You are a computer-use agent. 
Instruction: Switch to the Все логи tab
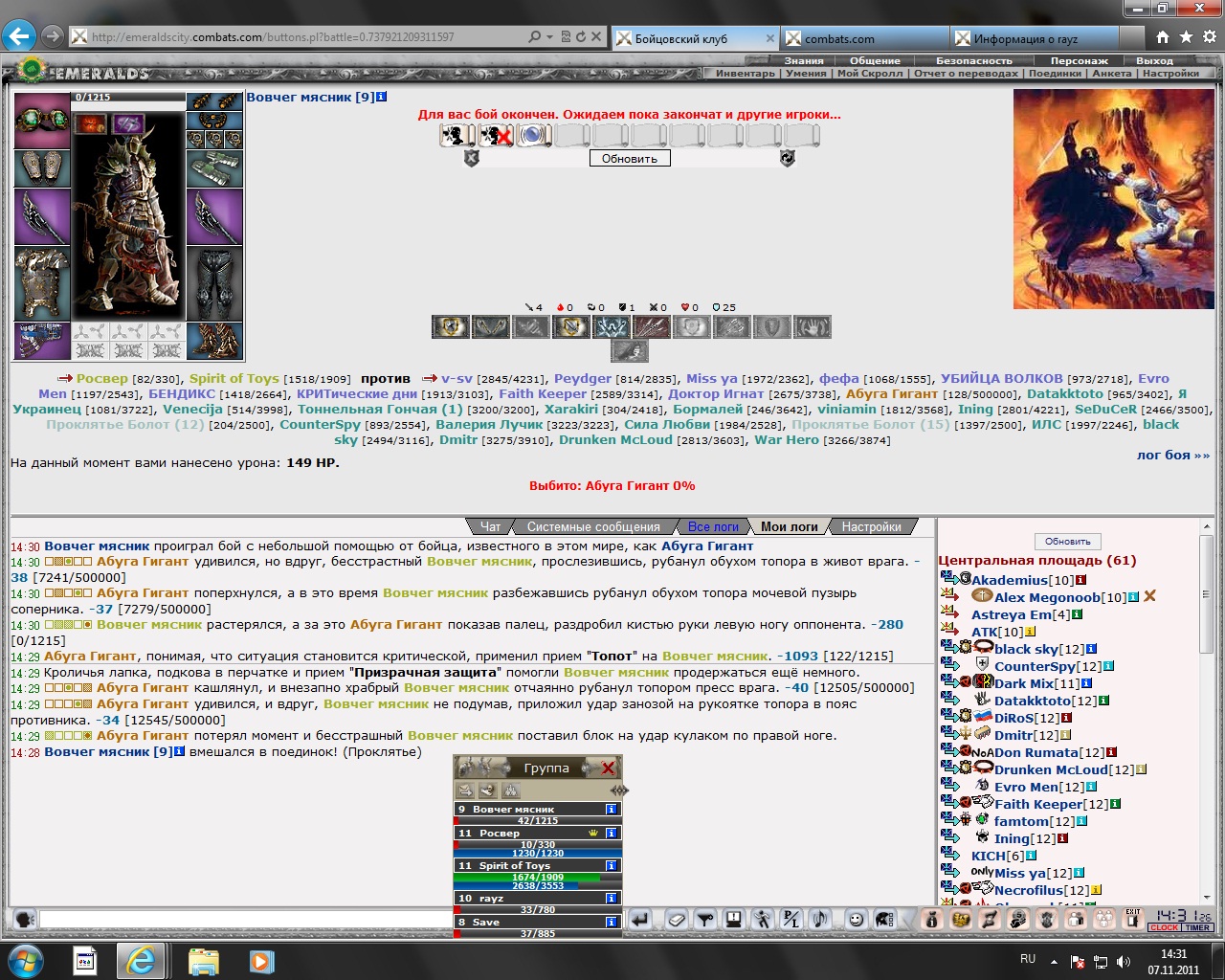[713, 526]
